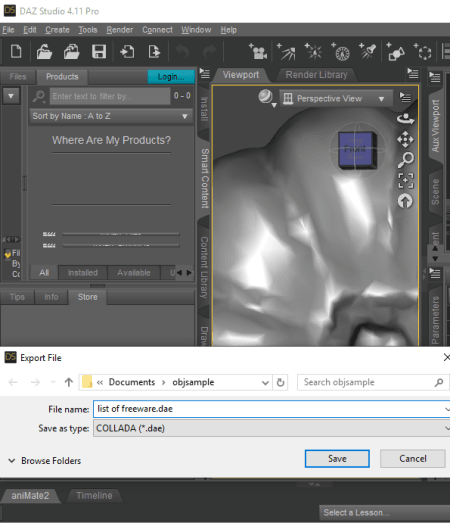Click the Undo arrow icon
This screenshot has height=523, width=450.
[182, 52]
